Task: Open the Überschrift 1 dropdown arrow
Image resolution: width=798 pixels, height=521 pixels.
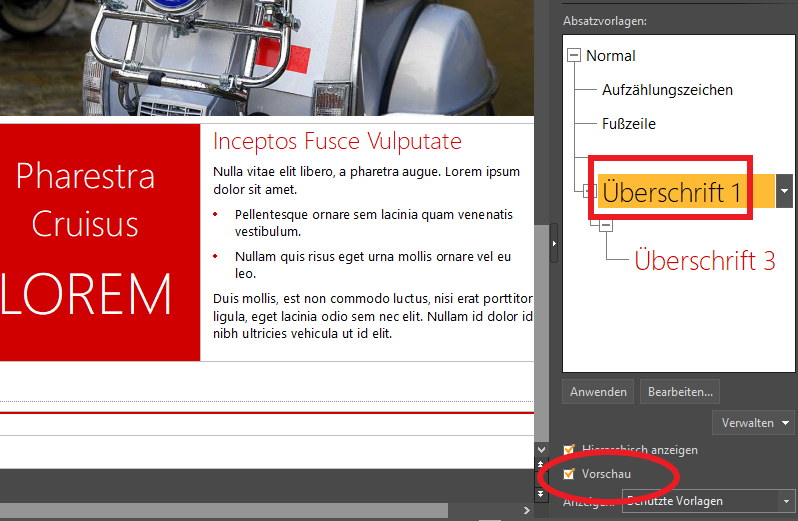Action: coord(784,191)
